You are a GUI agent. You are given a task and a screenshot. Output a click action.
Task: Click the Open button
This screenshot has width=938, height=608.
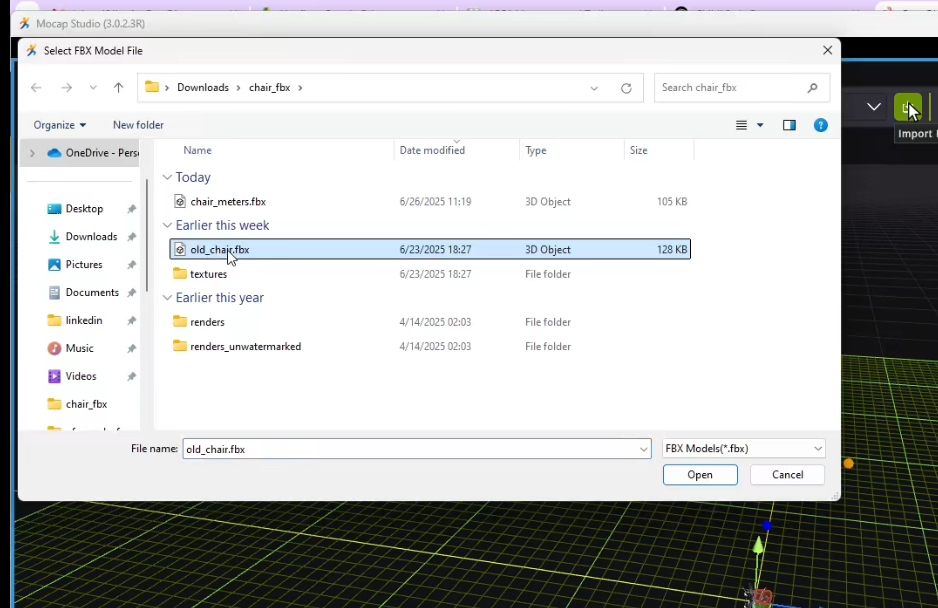[699, 474]
